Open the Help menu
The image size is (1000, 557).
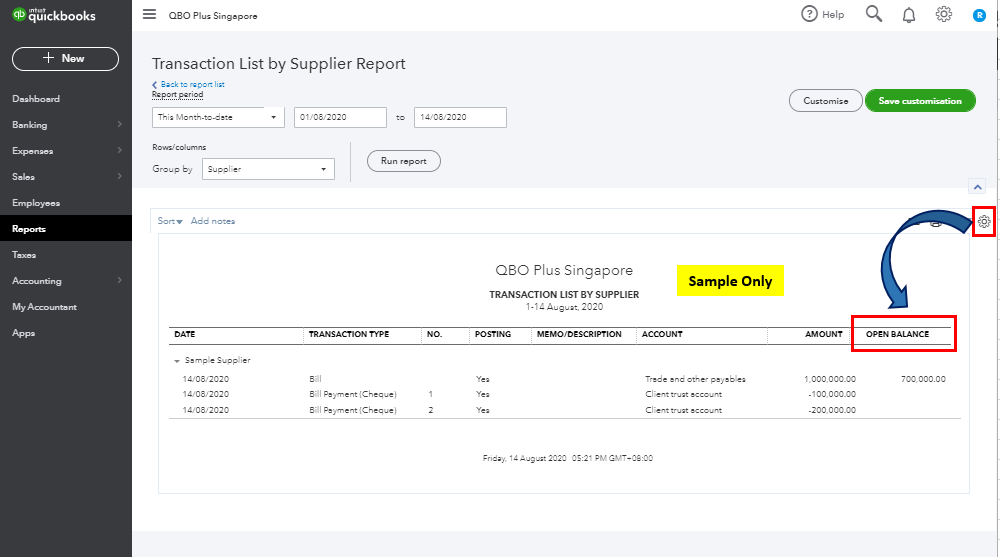[x=823, y=14]
